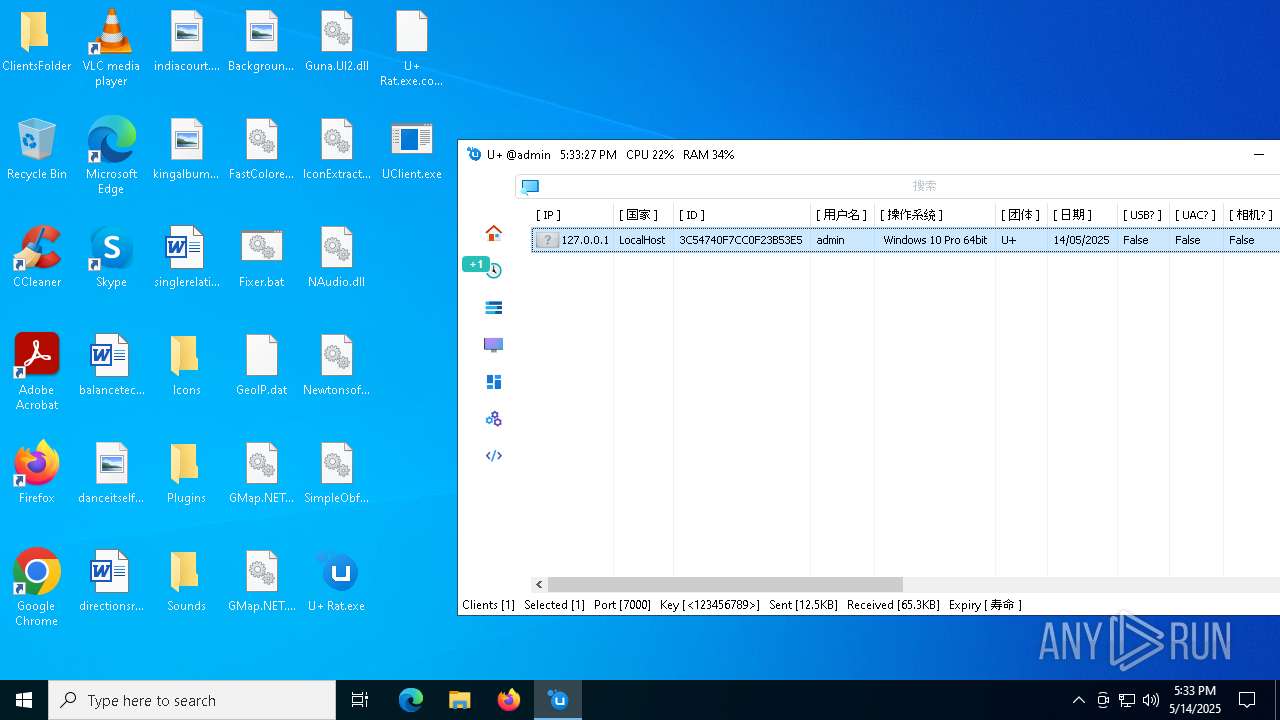Open File Explorer from the taskbar
Screen dimensions: 1280x720
[x=460, y=700]
